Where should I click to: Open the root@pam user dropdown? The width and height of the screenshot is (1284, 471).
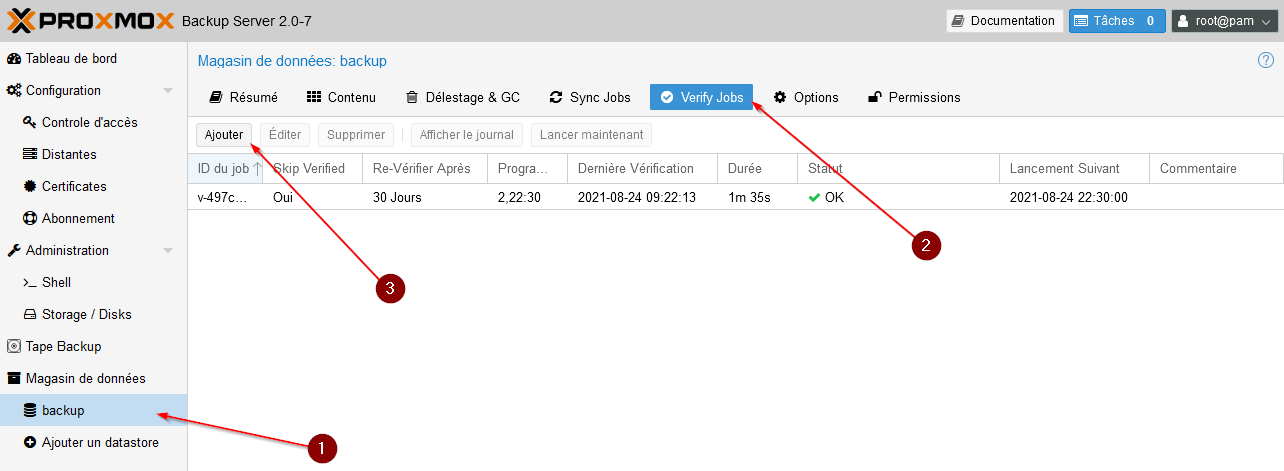1225,21
